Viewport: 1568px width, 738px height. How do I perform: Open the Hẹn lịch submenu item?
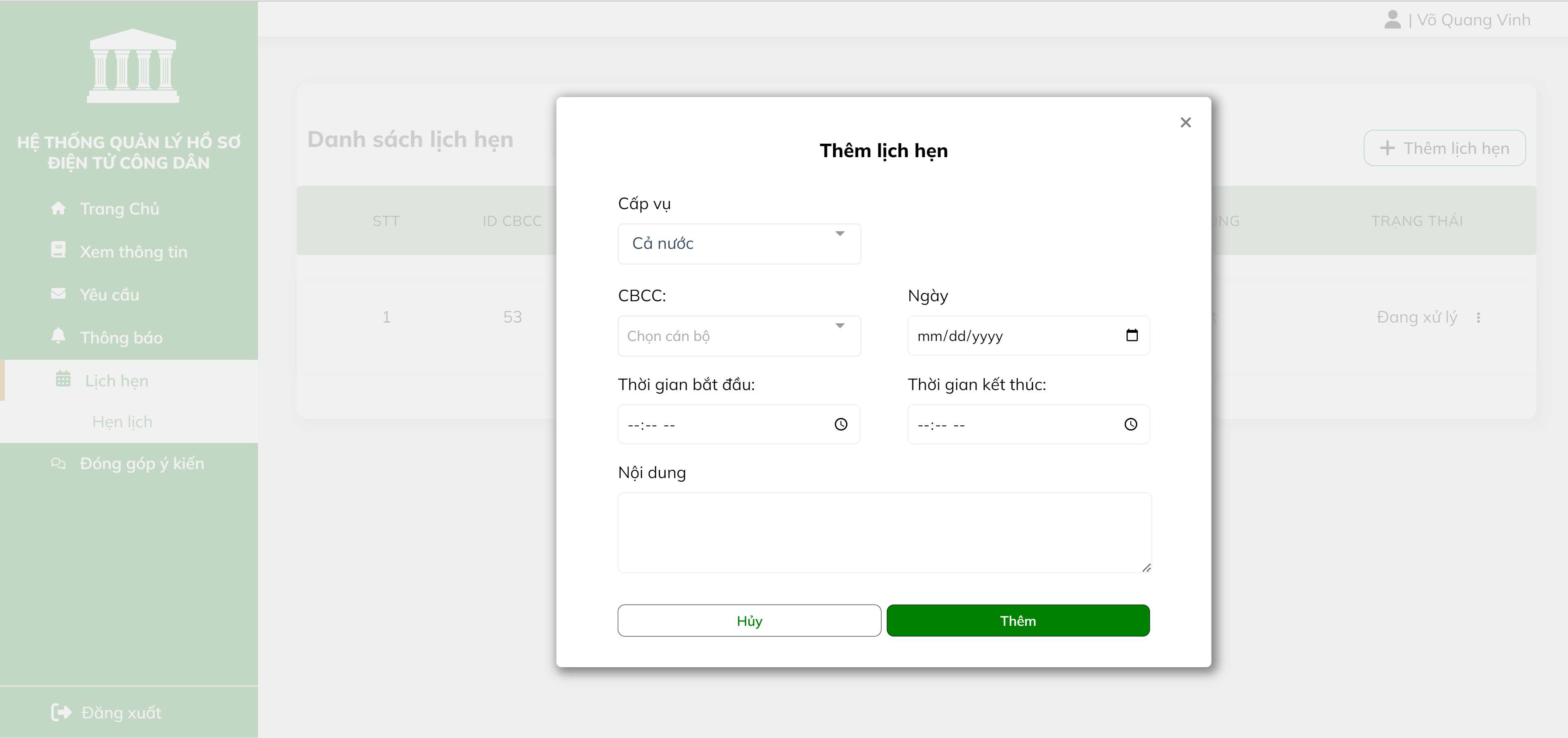click(x=122, y=421)
